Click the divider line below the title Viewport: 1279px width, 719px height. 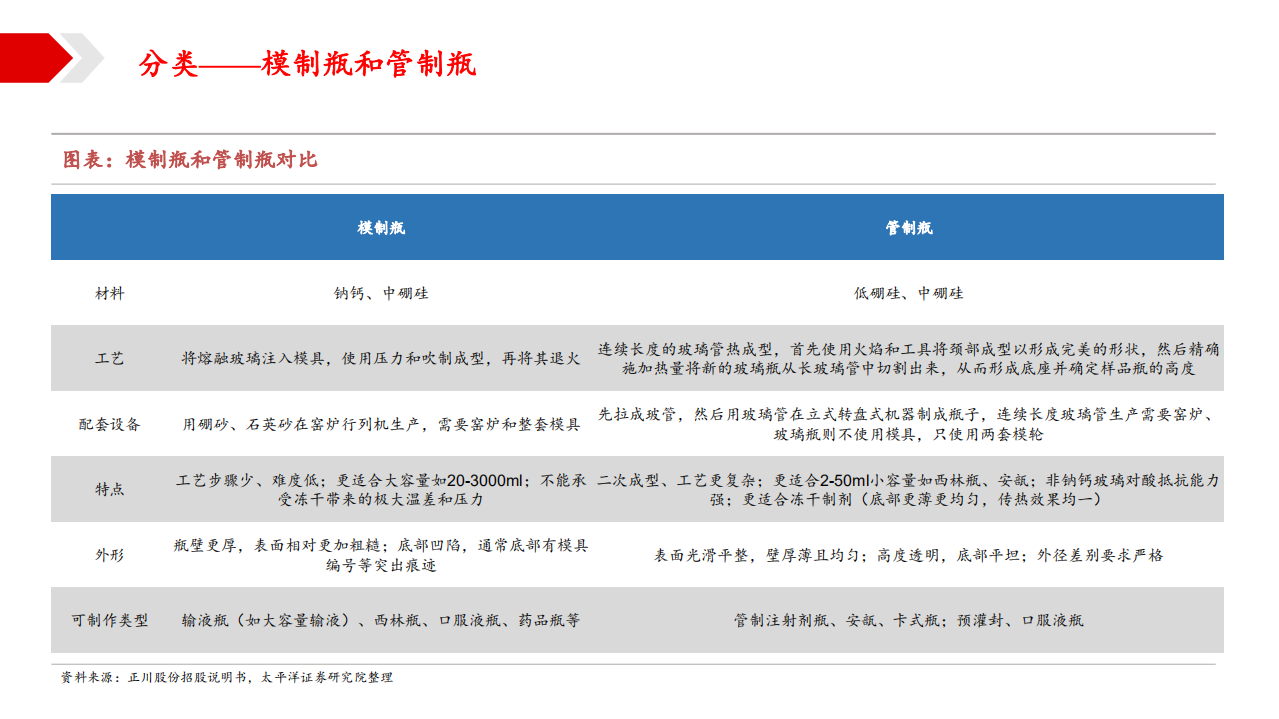(x=636, y=132)
